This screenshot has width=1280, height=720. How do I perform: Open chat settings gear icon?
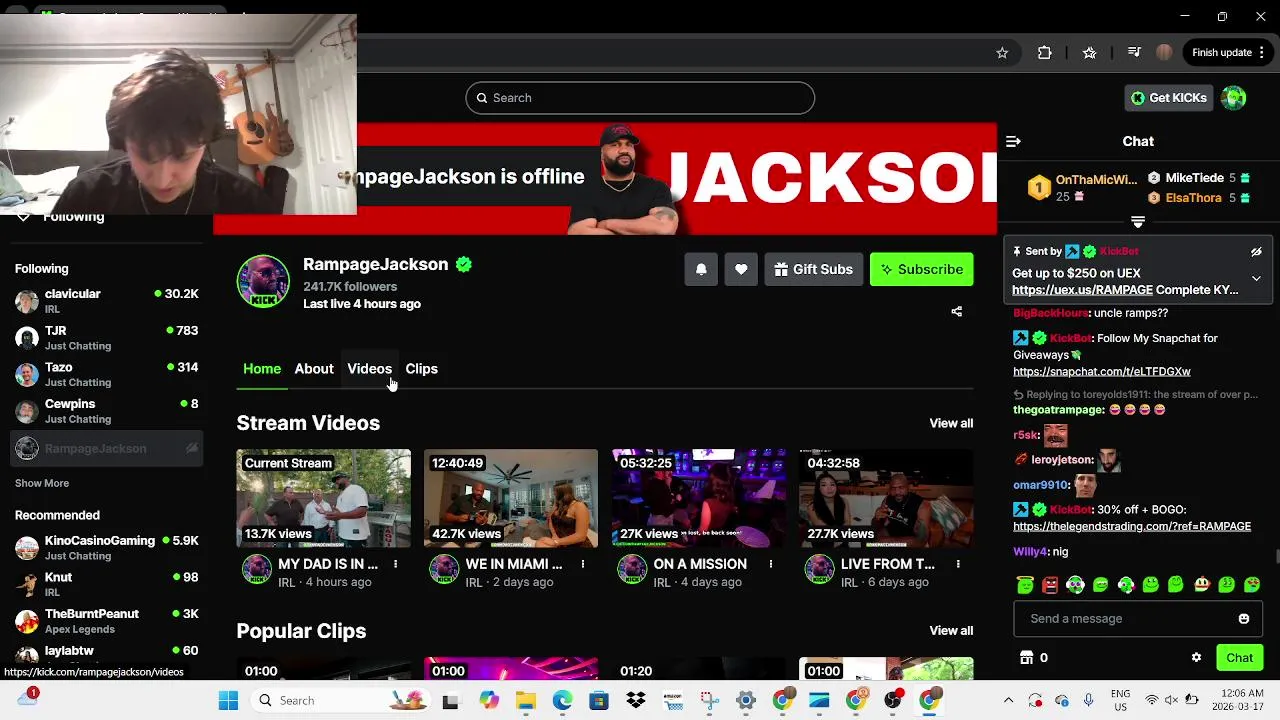pos(1196,658)
